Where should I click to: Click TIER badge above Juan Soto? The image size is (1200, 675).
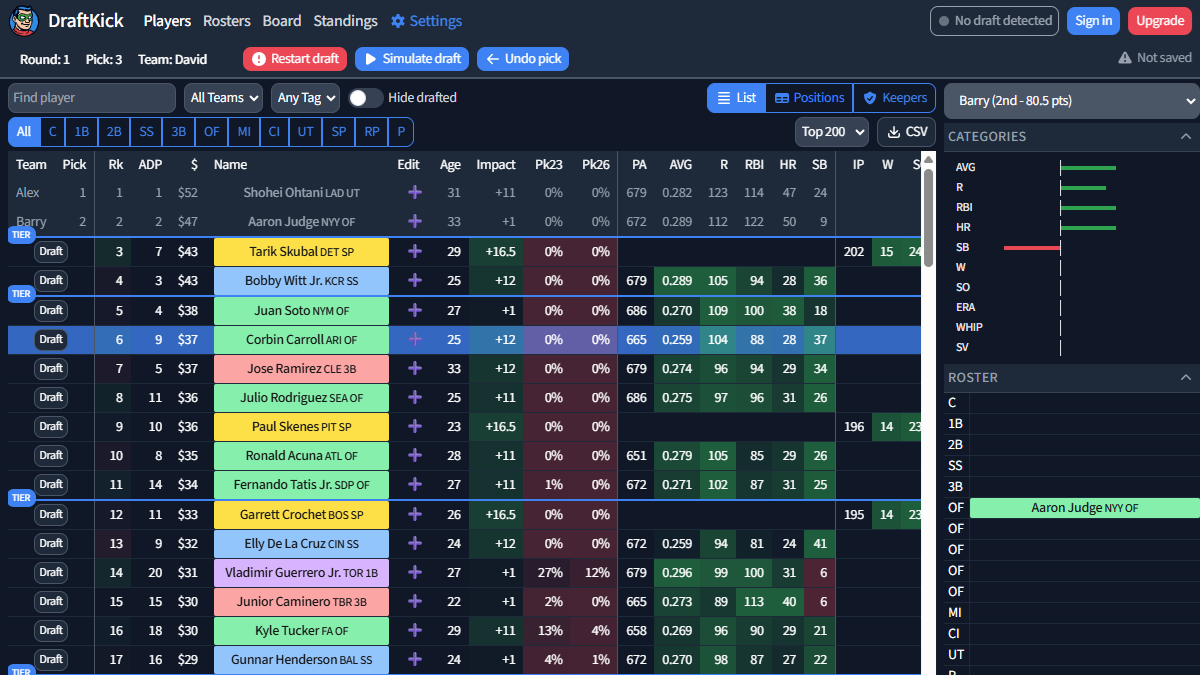[x=21, y=294]
